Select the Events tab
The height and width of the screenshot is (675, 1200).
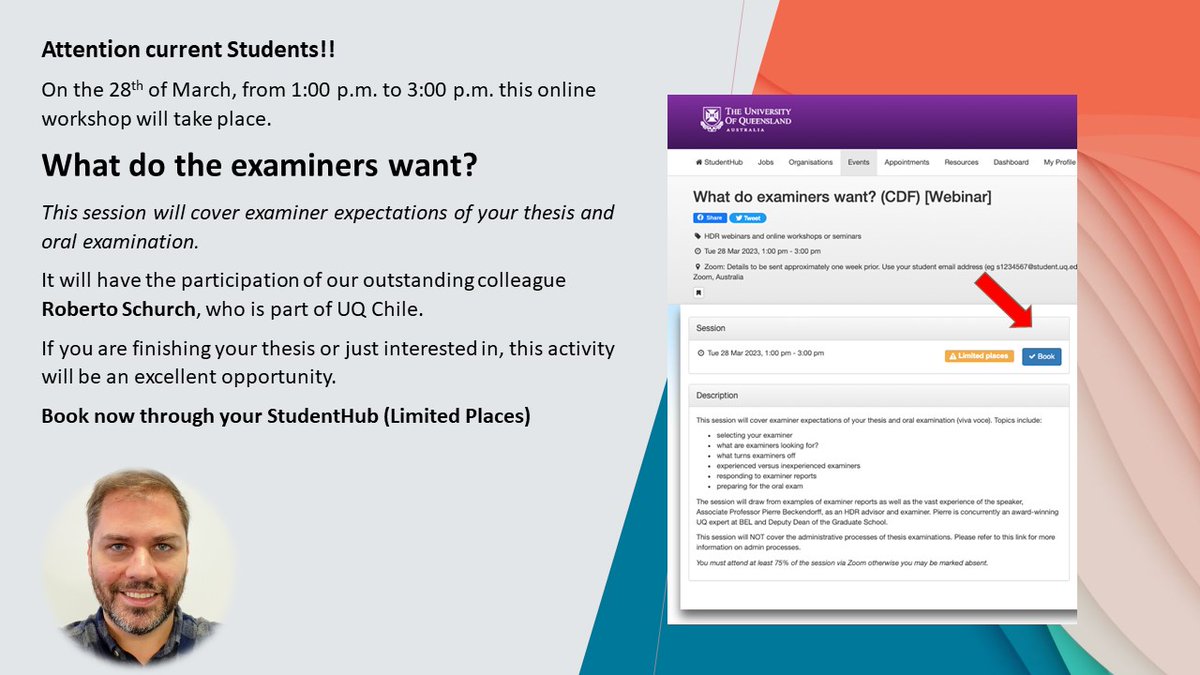tap(858, 162)
